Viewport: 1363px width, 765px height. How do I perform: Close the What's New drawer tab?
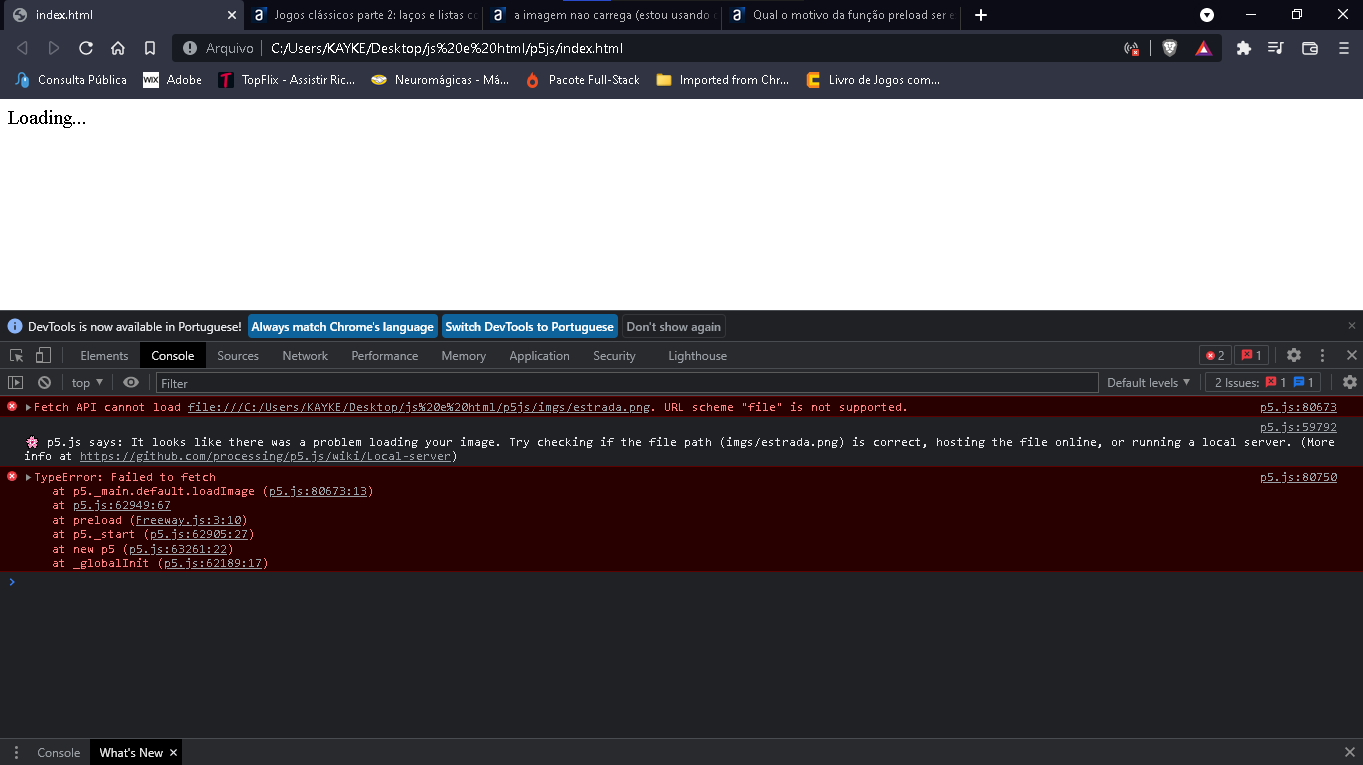click(x=173, y=753)
